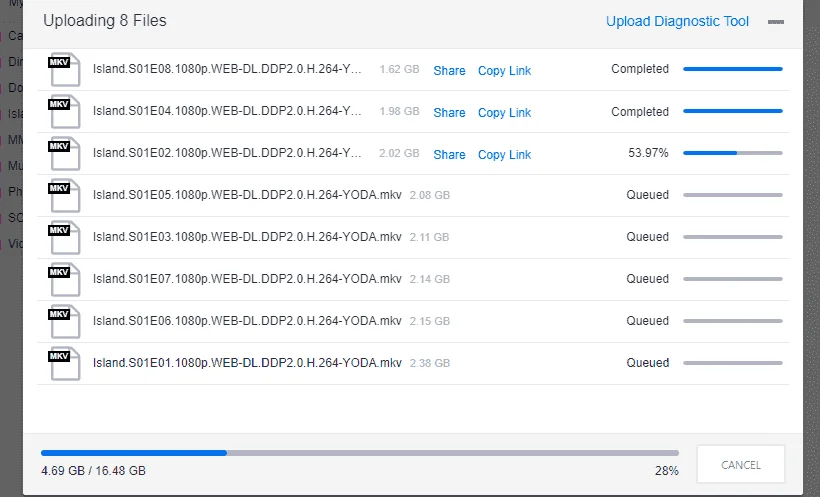Select the truncated Island.S01E08 file name
The height and width of the screenshot is (497, 820).
tap(227, 69)
